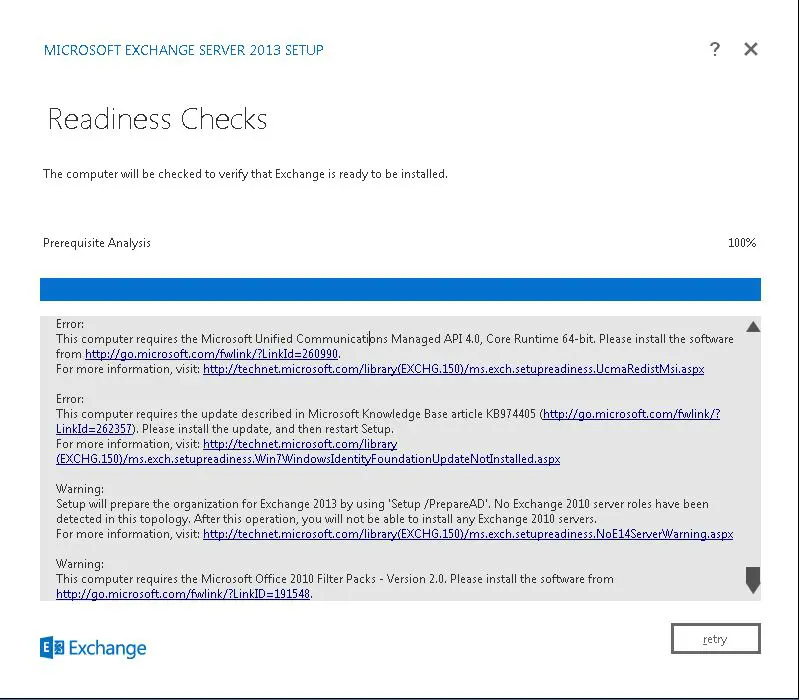The width and height of the screenshot is (799, 700).
Task: Open the LinkId=260990 download link
Action: [x=211, y=354]
